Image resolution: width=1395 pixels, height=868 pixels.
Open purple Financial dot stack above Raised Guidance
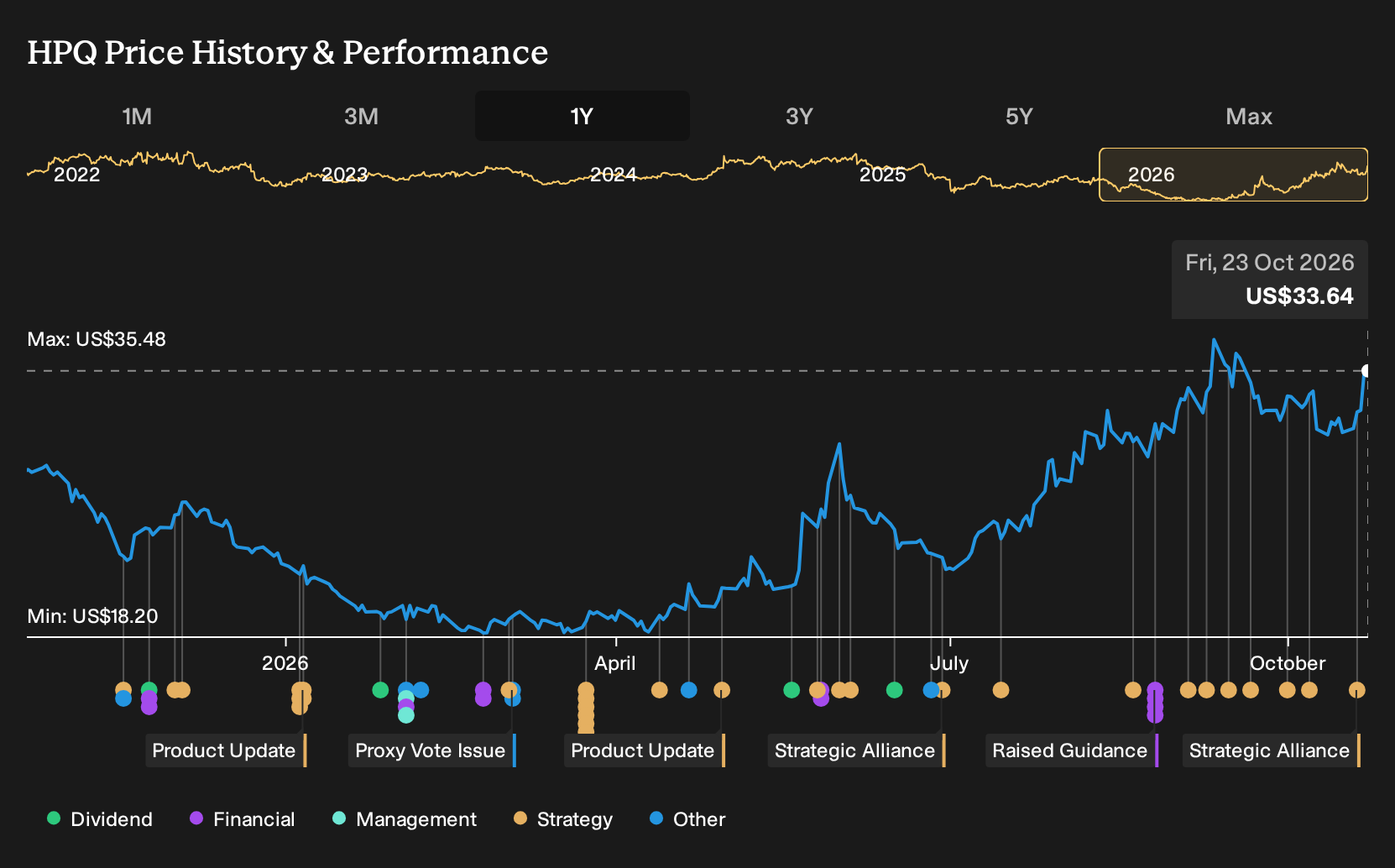pos(1155,703)
